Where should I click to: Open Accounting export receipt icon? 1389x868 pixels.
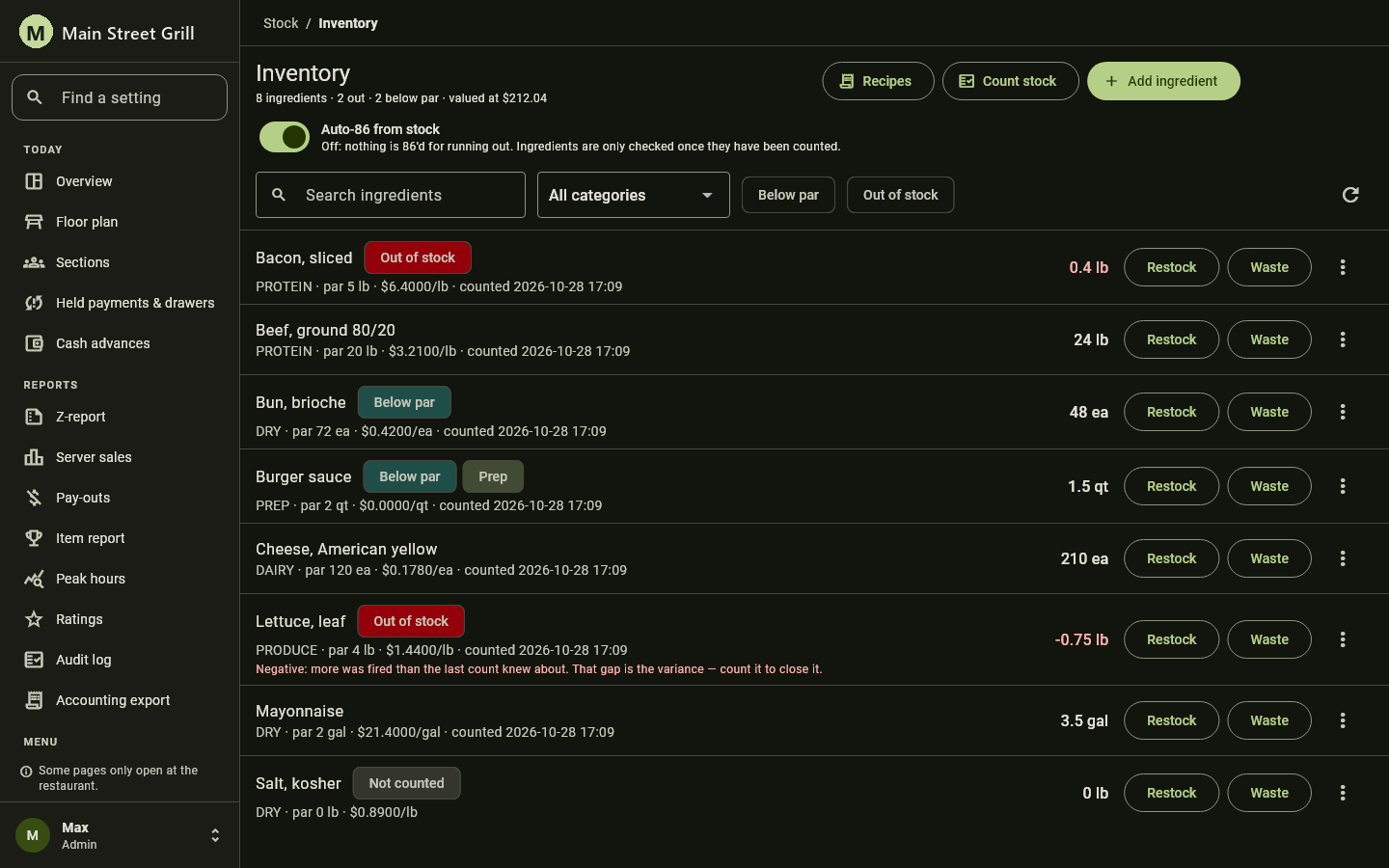(34, 700)
